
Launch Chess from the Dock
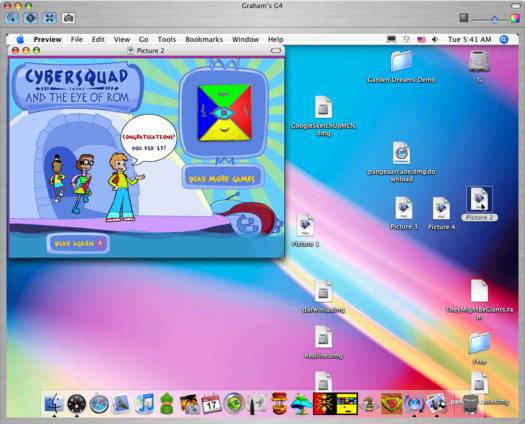[x=369, y=405]
